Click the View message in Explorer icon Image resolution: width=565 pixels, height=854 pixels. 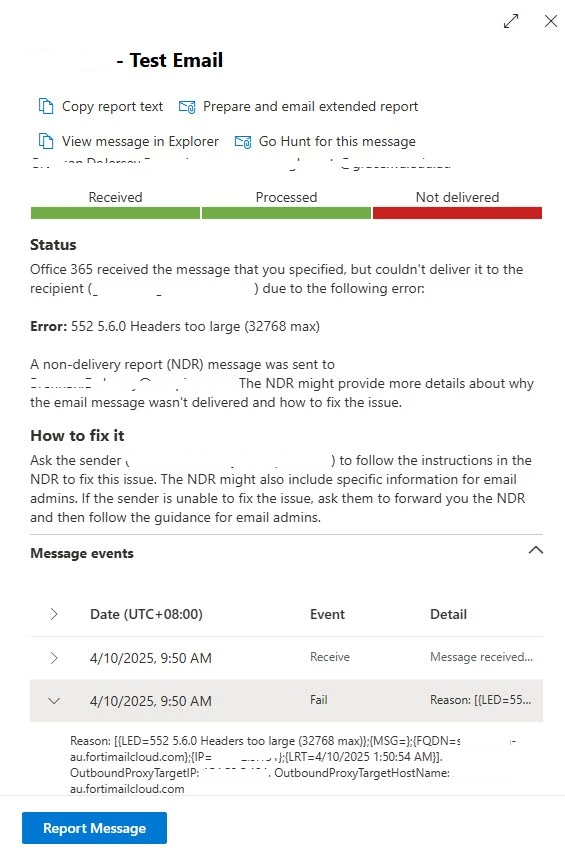pyautogui.click(x=46, y=142)
